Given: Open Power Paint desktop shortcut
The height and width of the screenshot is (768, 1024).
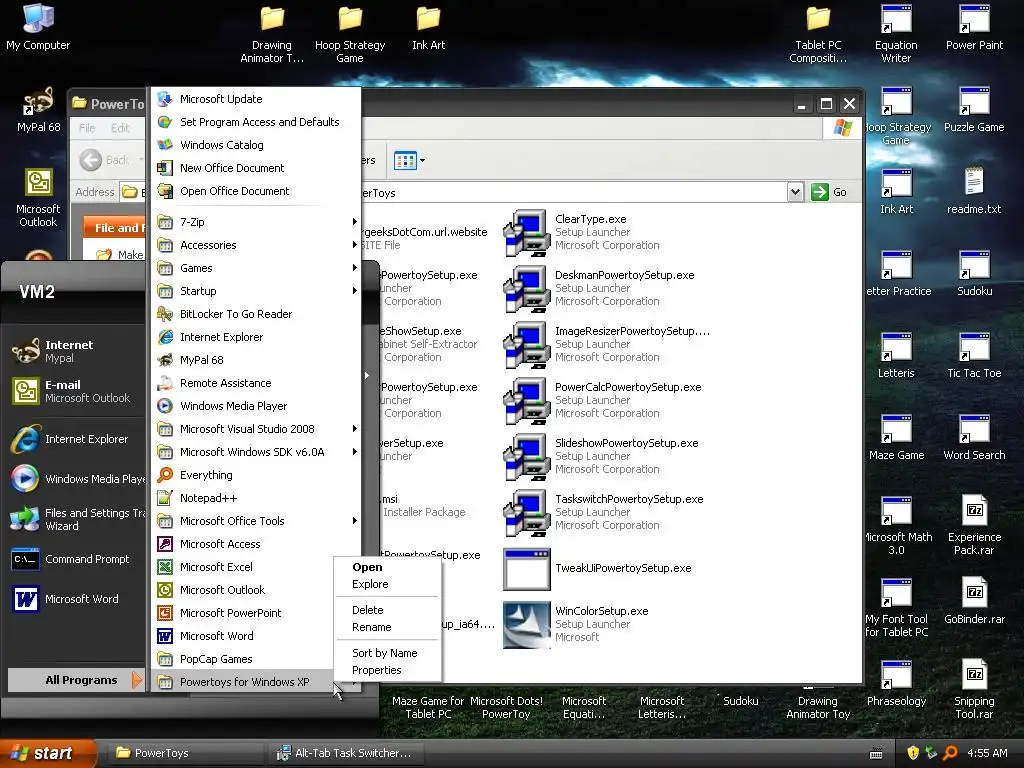Looking at the screenshot, I should pos(974,27).
